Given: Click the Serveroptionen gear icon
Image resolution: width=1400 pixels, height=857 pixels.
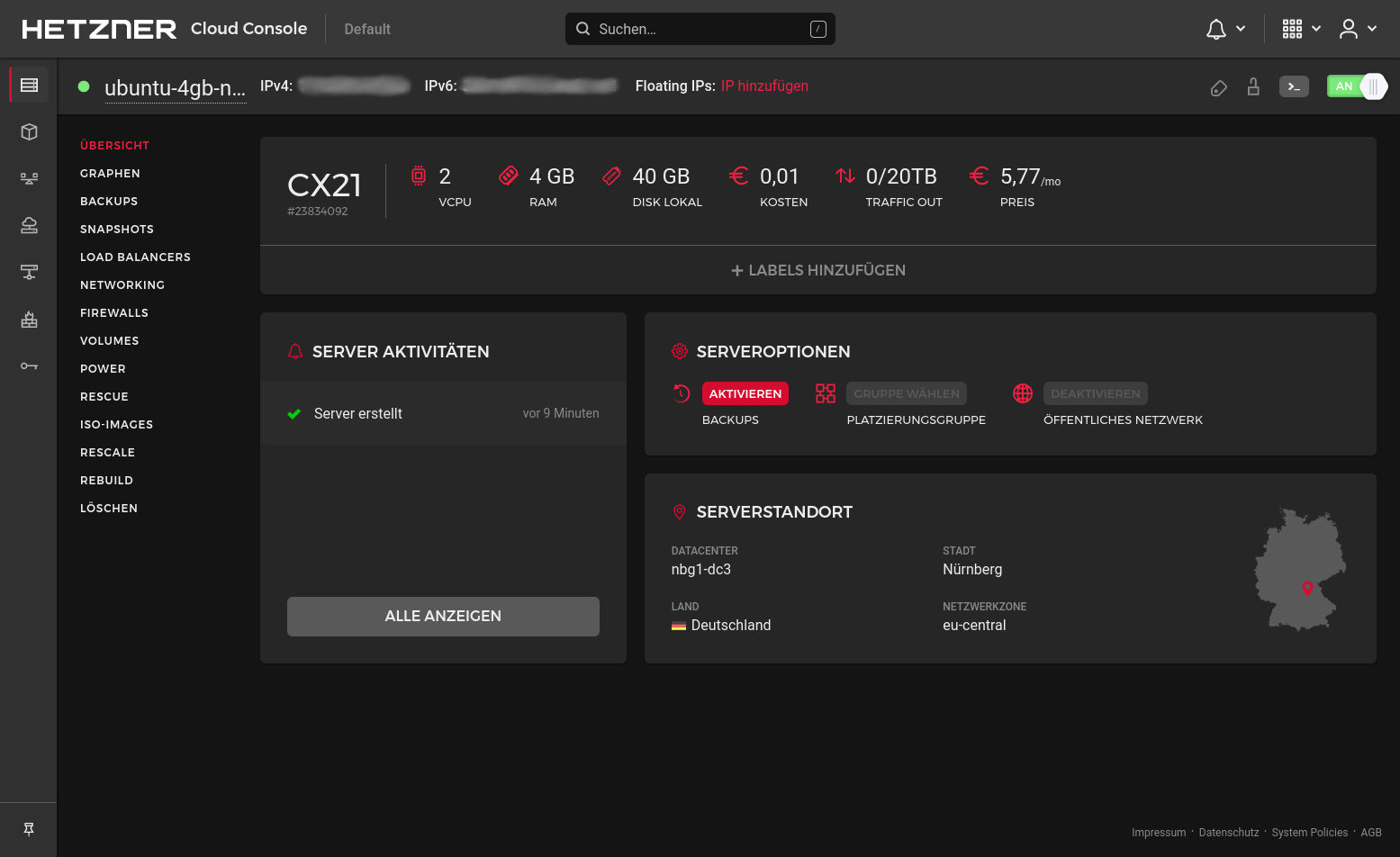Looking at the screenshot, I should tap(680, 351).
